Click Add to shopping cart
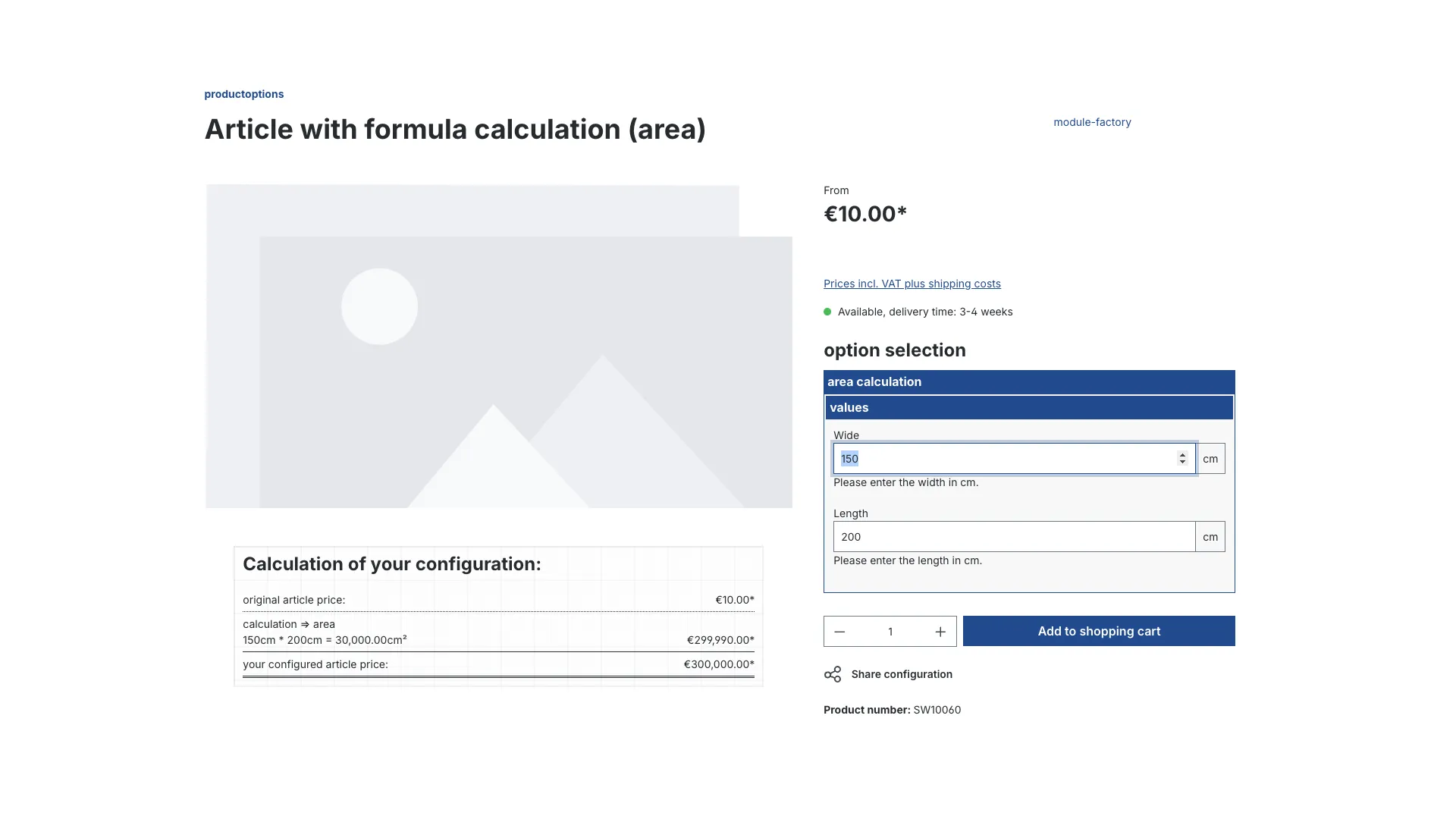 [x=1099, y=631]
